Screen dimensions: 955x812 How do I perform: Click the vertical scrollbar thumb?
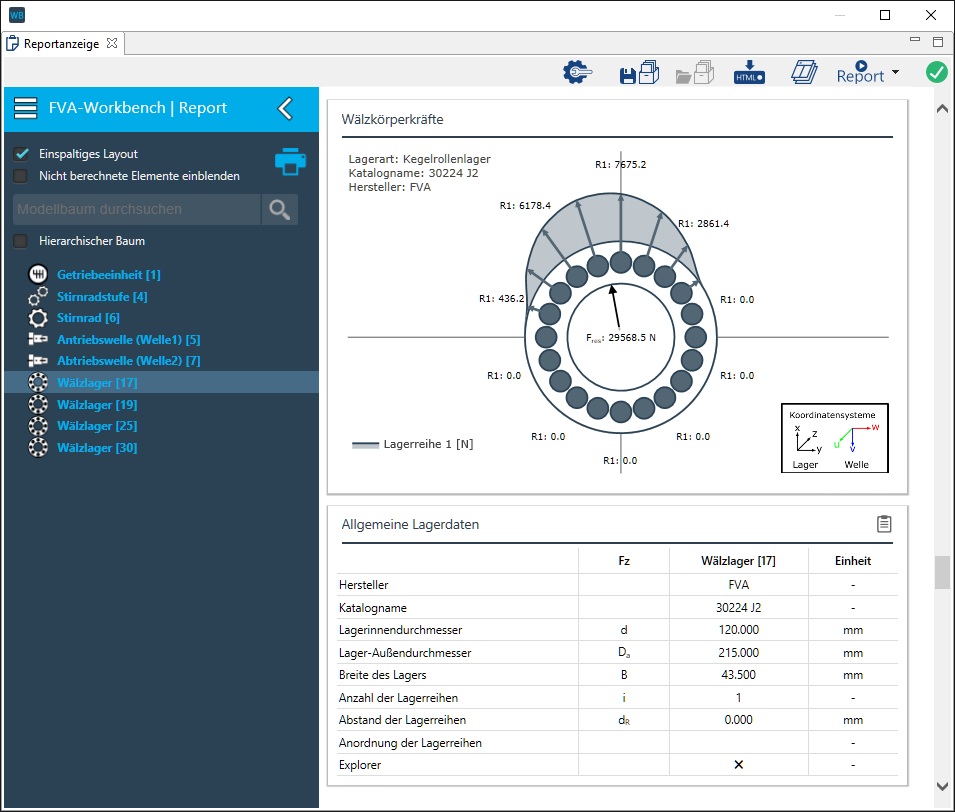coord(941,572)
